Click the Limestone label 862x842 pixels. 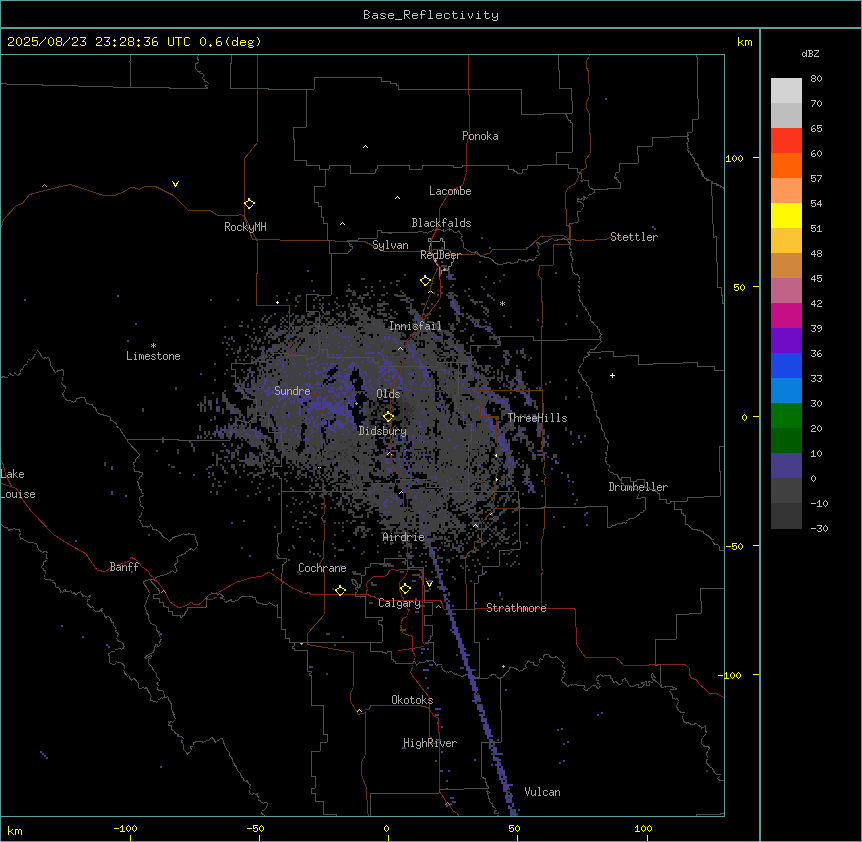tap(153, 356)
